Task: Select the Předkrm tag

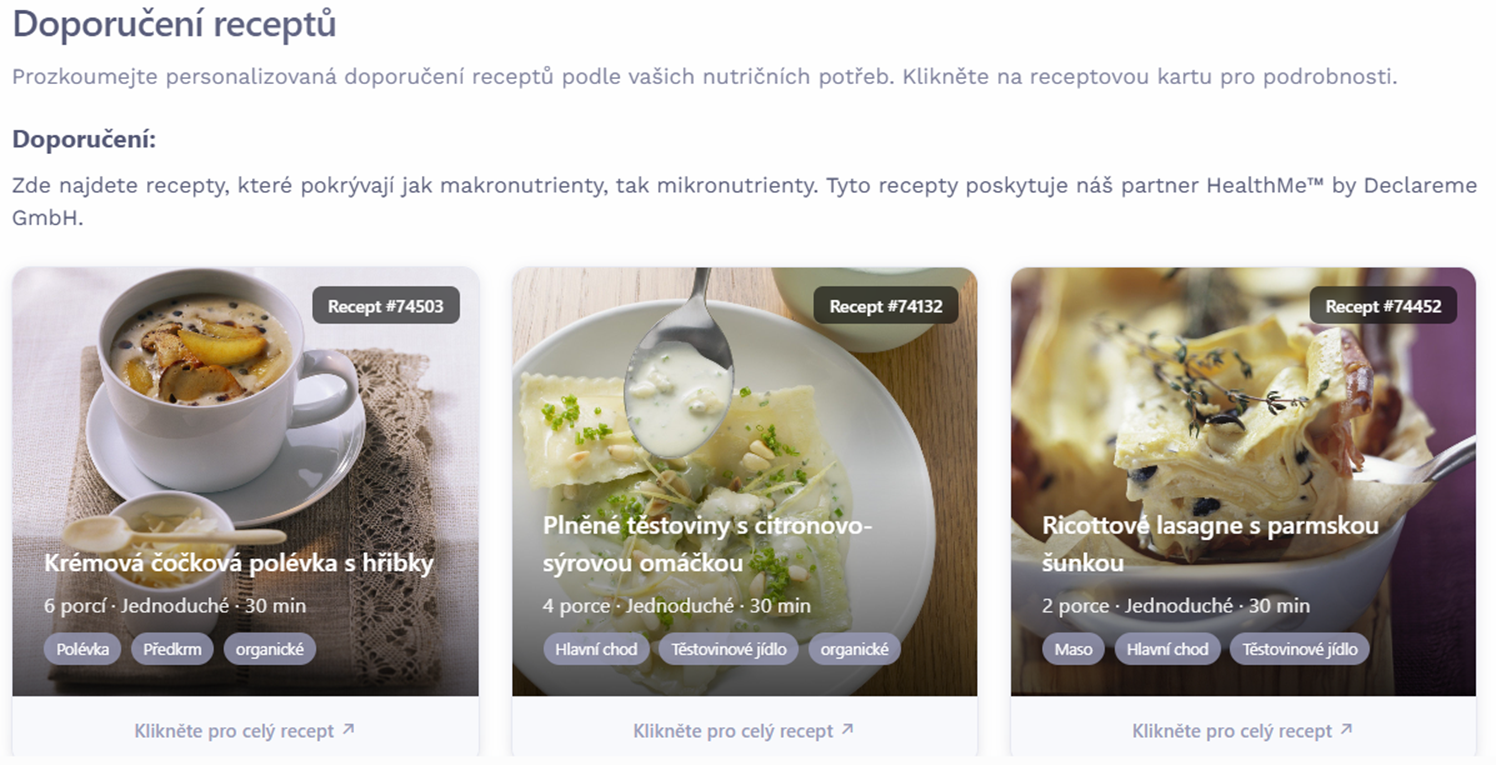Action: (x=172, y=649)
